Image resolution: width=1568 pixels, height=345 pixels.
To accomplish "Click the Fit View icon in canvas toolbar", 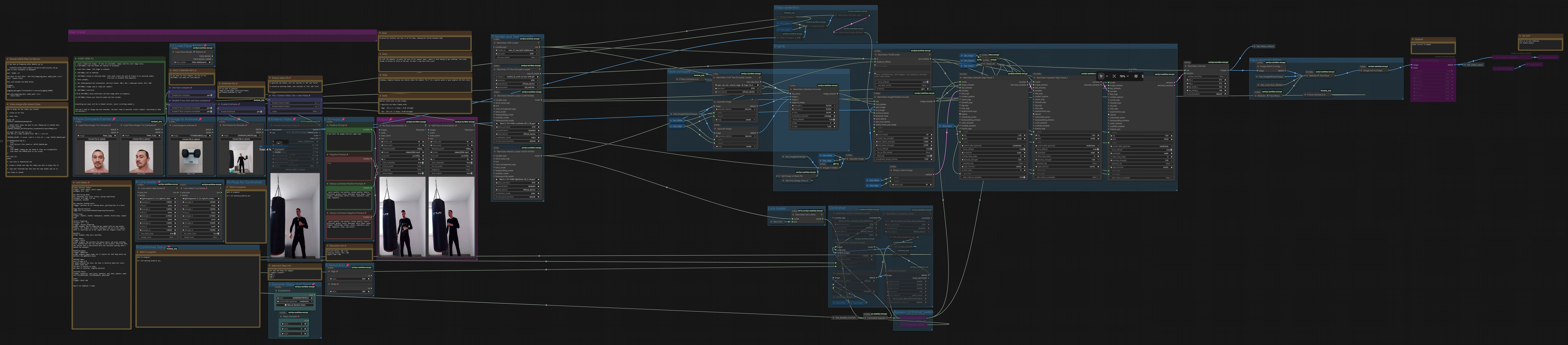I will 1114,76.
